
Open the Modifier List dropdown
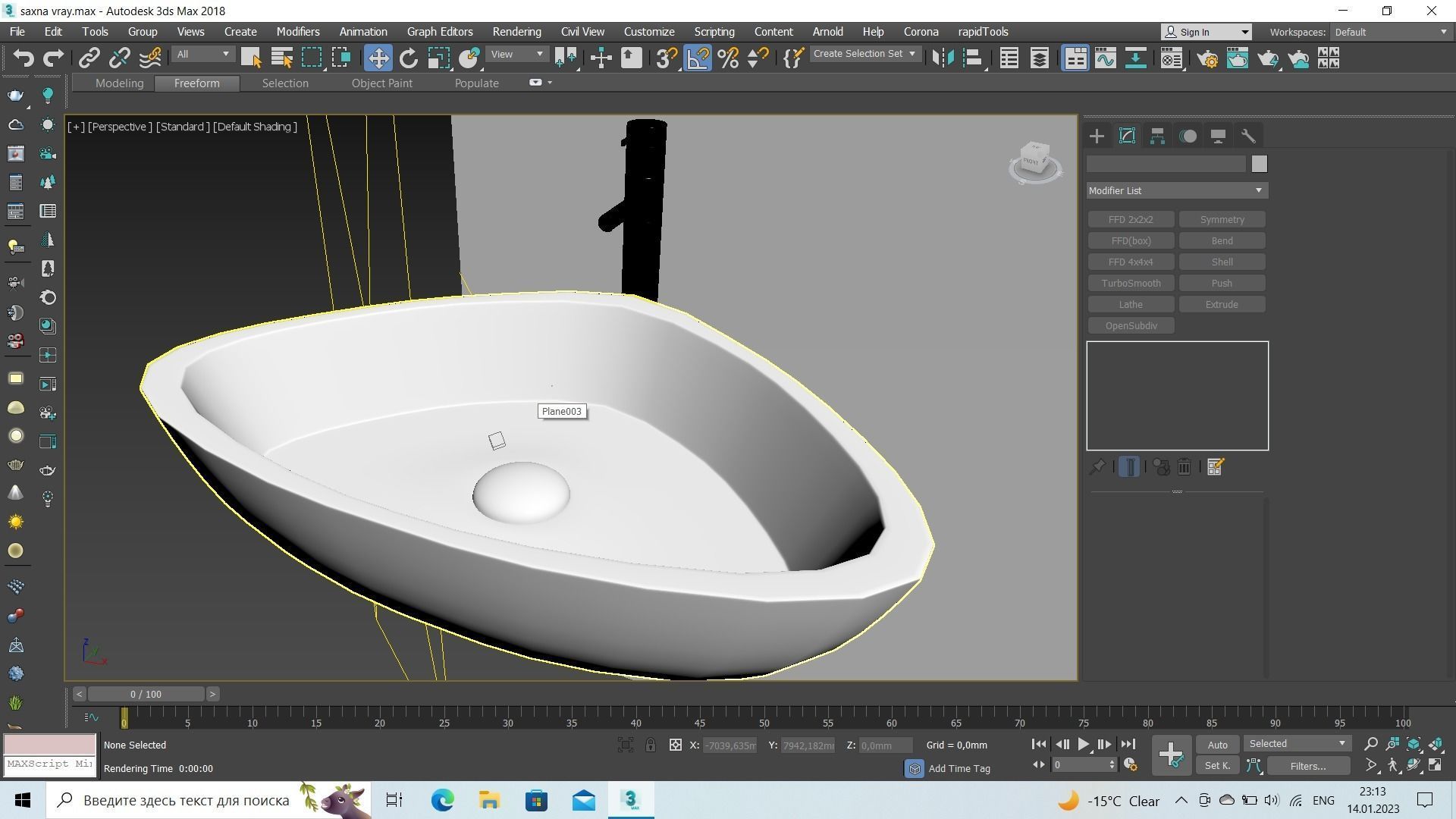[1177, 190]
